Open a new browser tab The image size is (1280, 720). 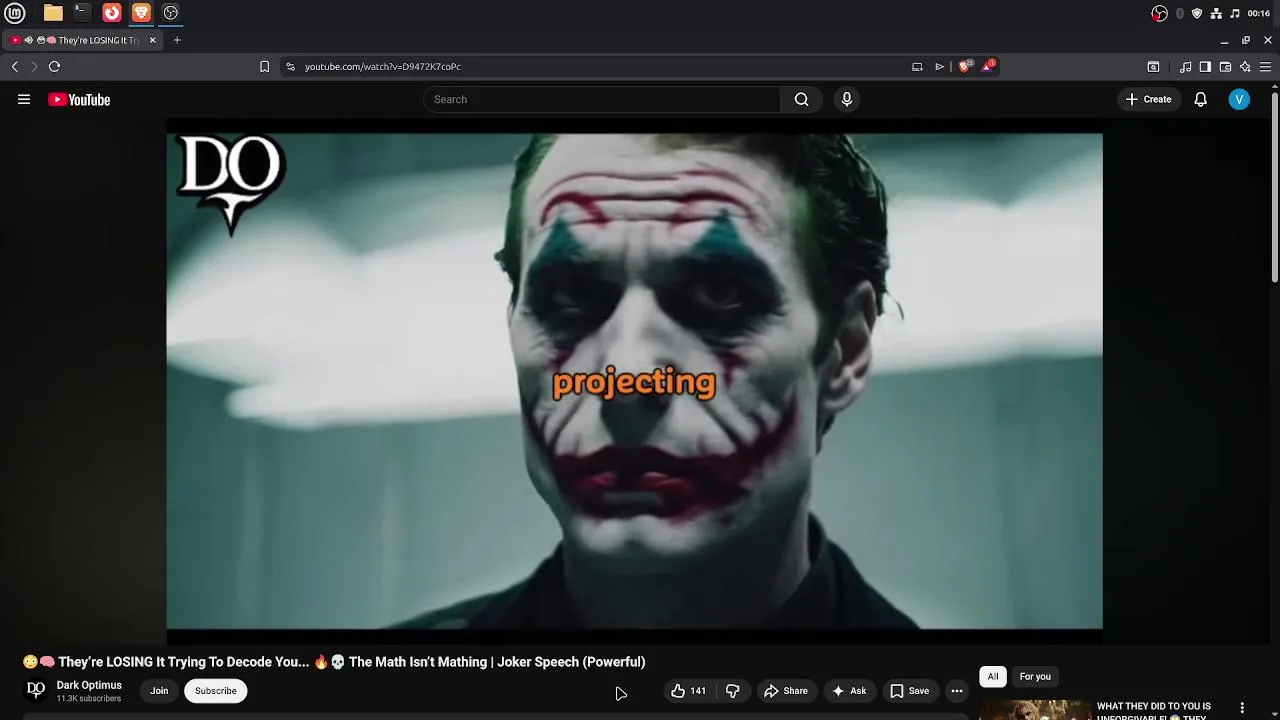(177, 40)
